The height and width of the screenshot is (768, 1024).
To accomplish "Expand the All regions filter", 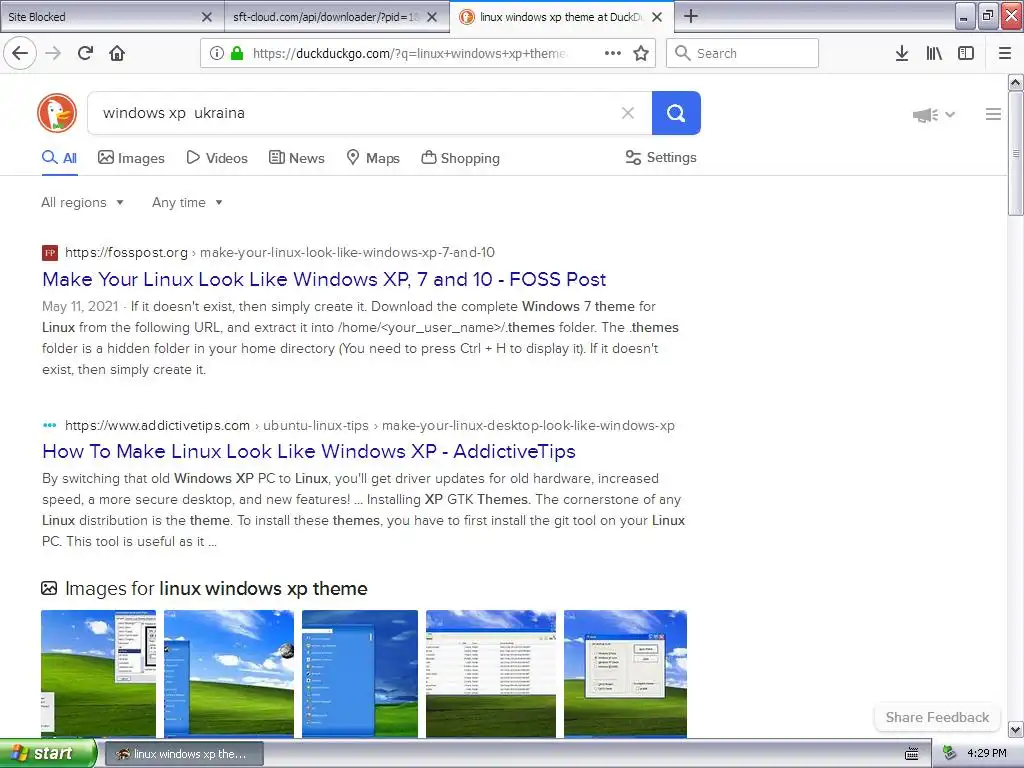I will (82, 202).
